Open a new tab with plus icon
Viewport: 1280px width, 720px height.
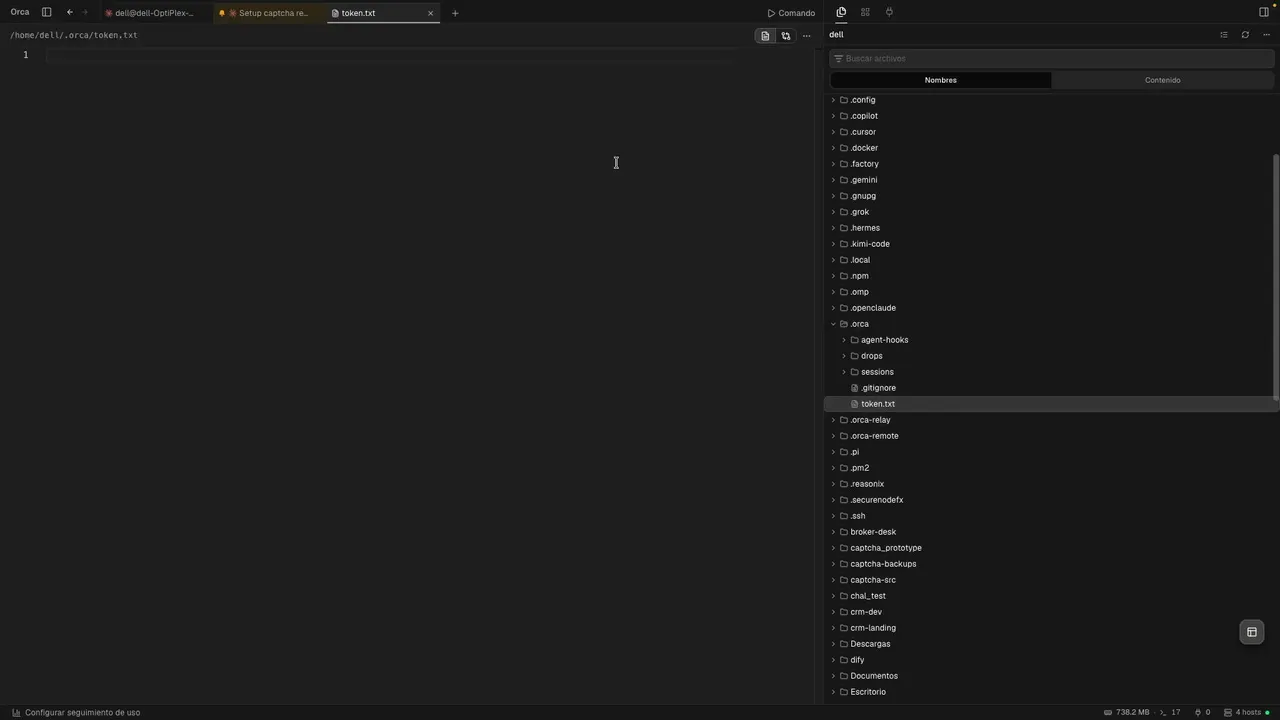tap(455, 13)
